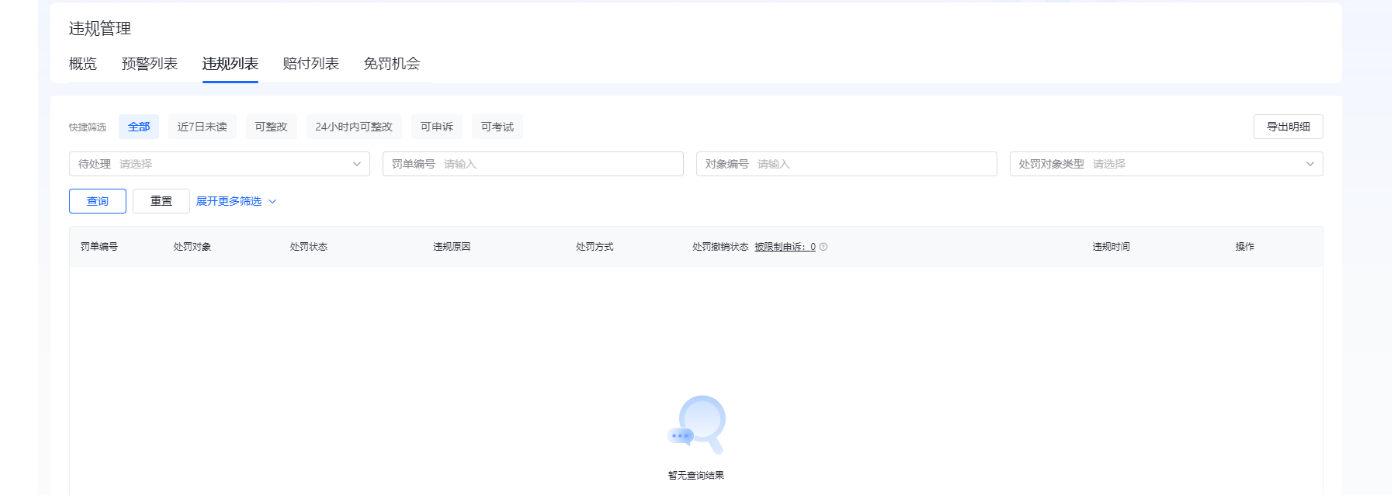Select the 全部 quick filter
This screenshot has width=1392, height=495.
pos(139,127)
